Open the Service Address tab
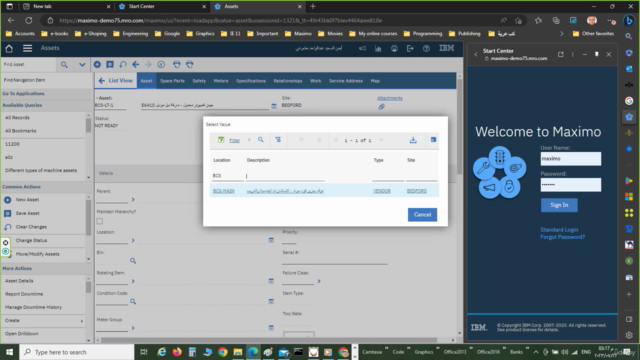This screenshot has width=640, height=360. 346,81
